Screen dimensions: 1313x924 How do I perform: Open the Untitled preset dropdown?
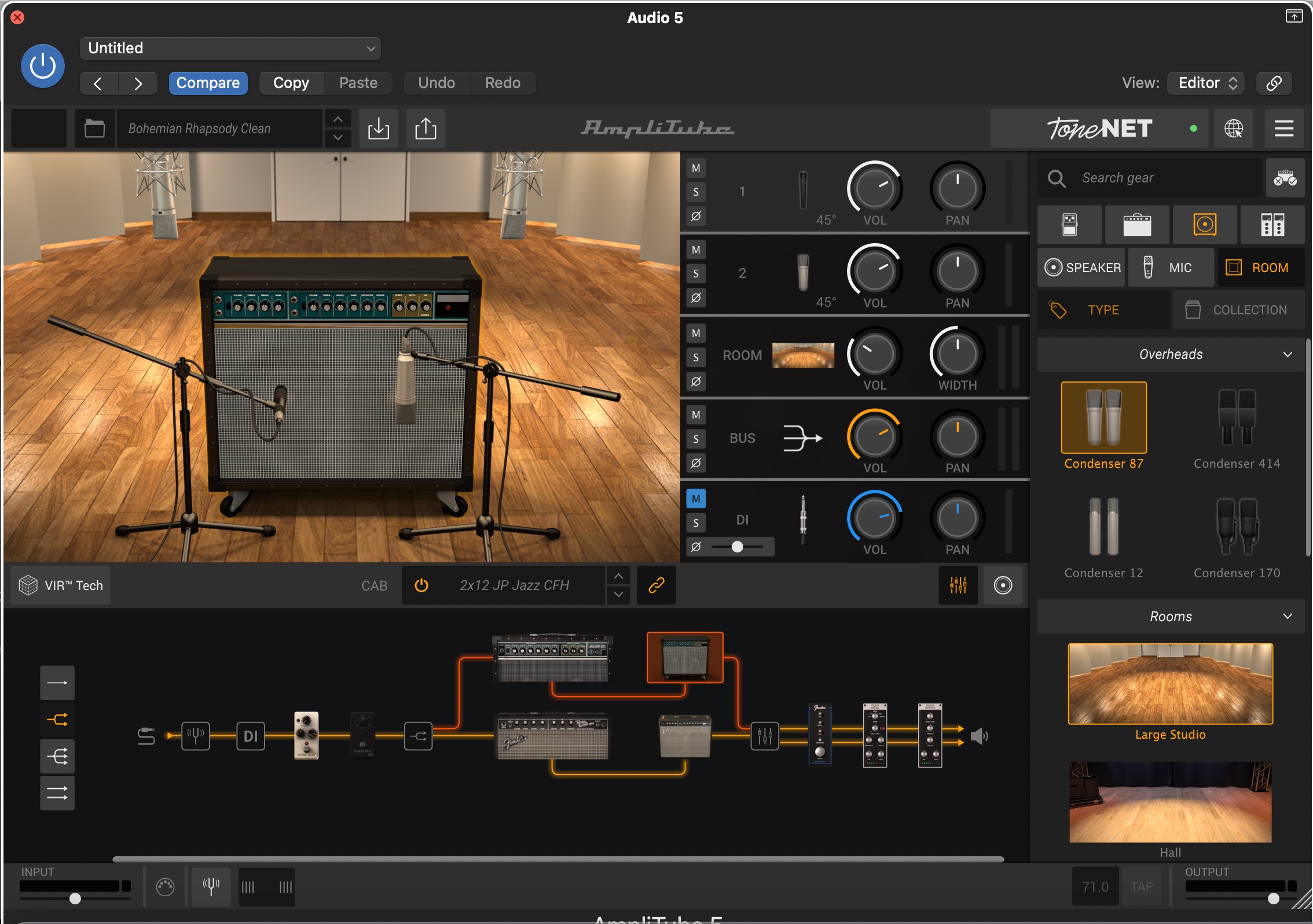[230, 49]
